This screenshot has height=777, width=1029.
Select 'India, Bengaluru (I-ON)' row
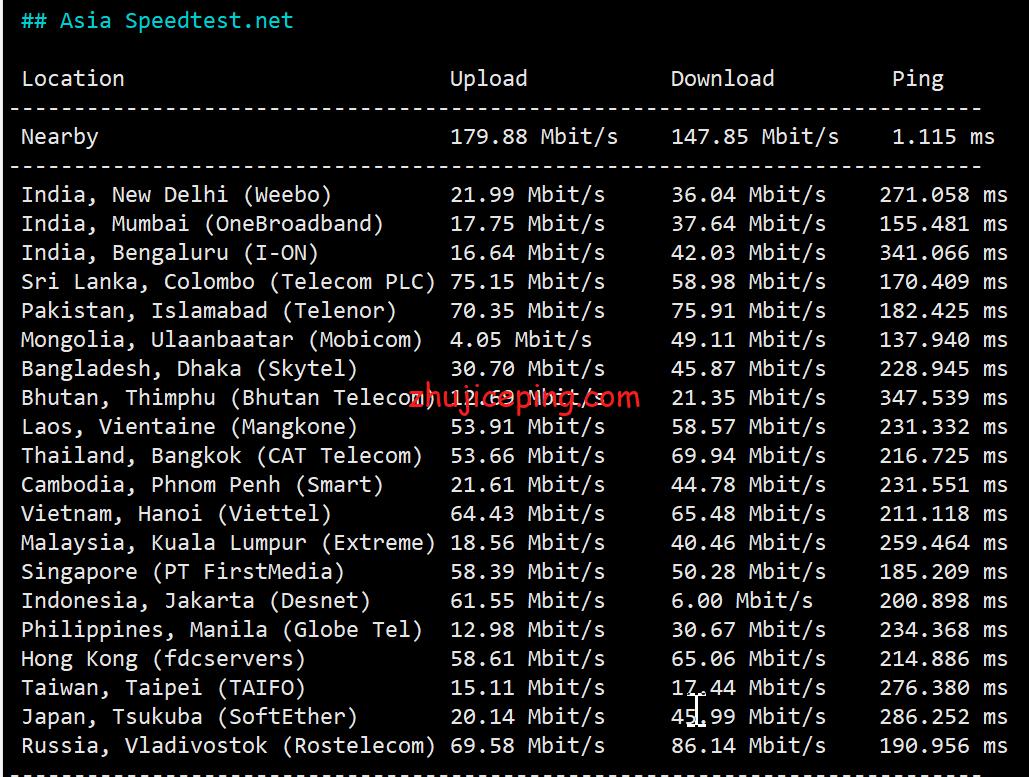(514, 252)
